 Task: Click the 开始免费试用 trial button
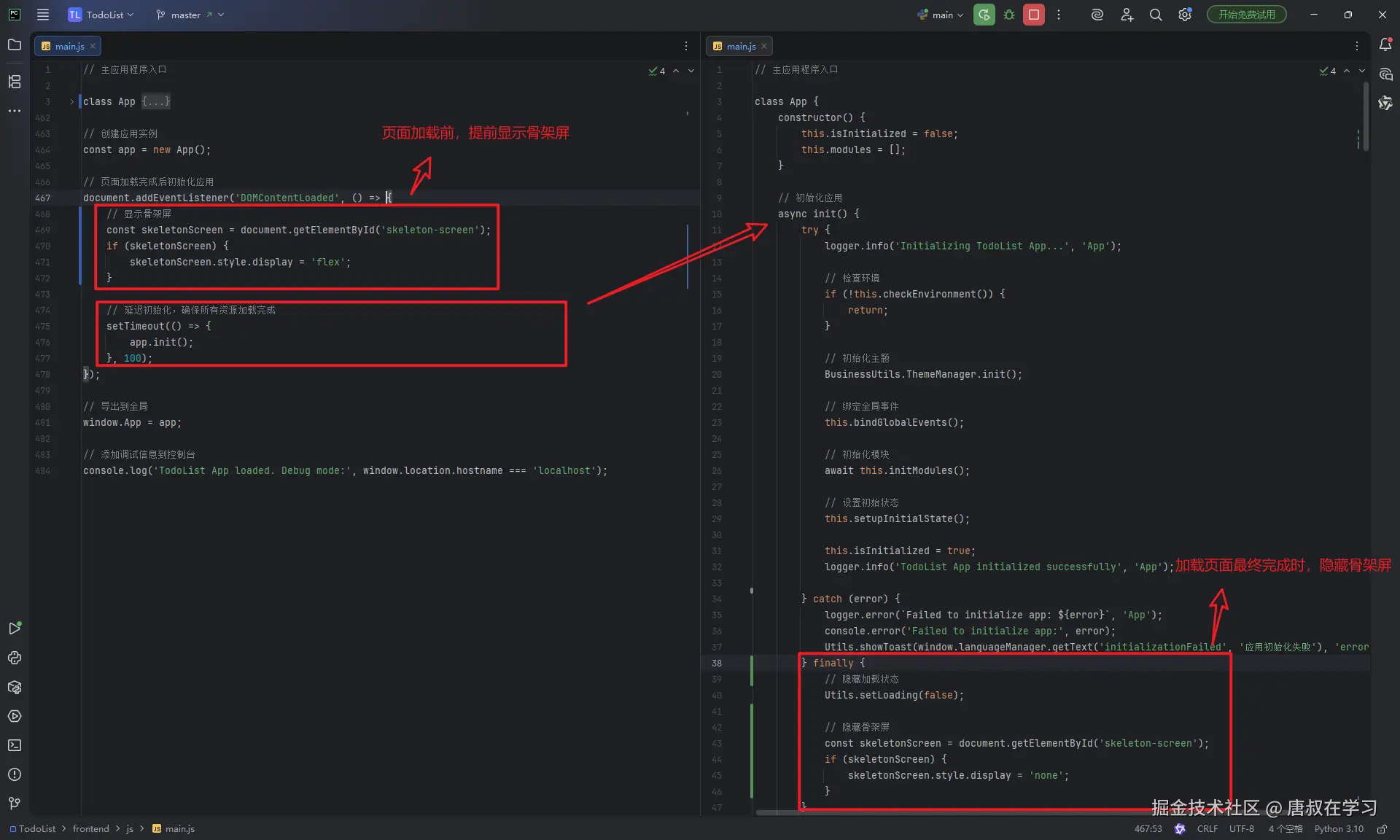(x=1246, y=15)
